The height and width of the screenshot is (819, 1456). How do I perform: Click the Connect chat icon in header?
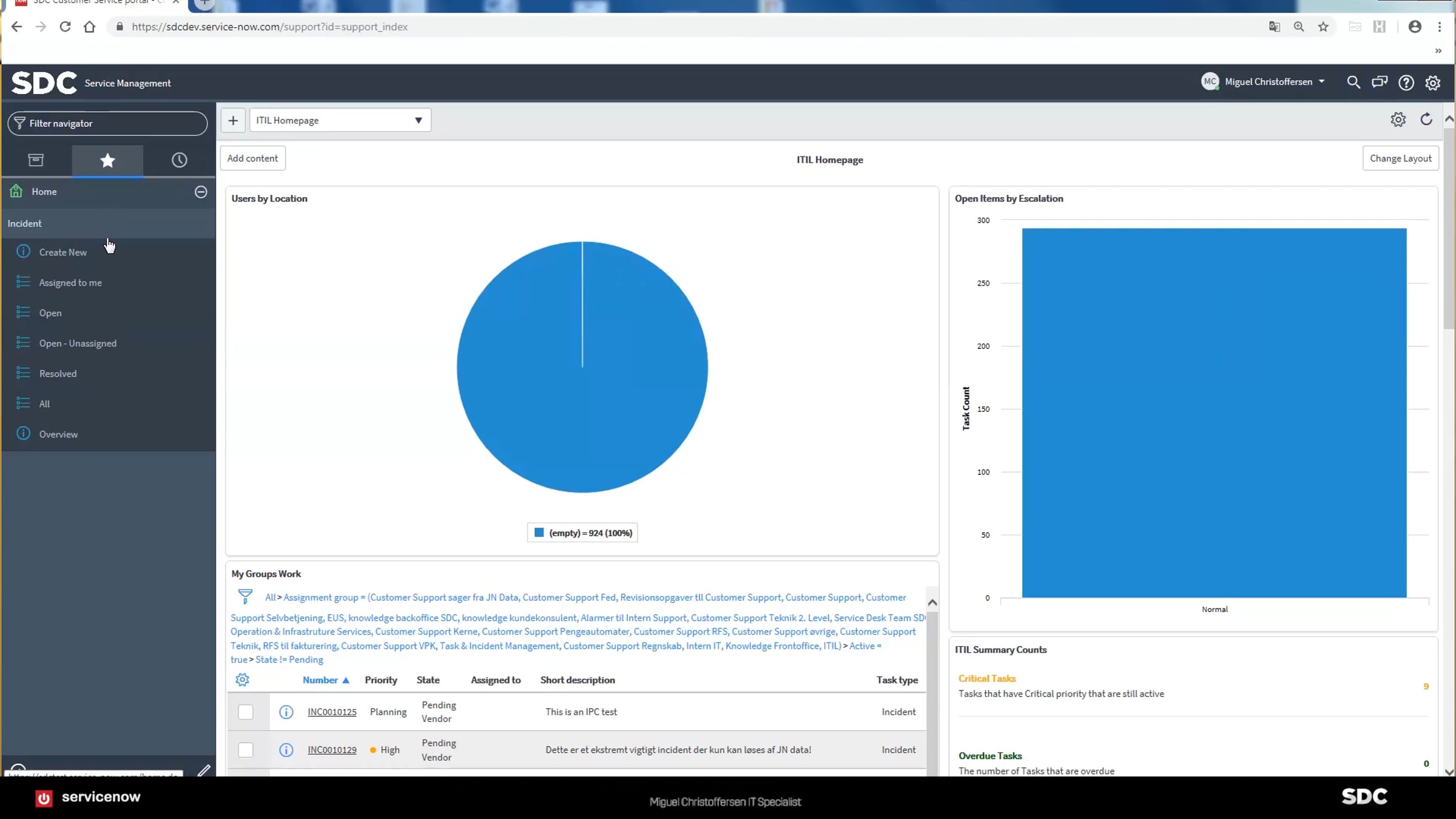tap(1380, 82)
